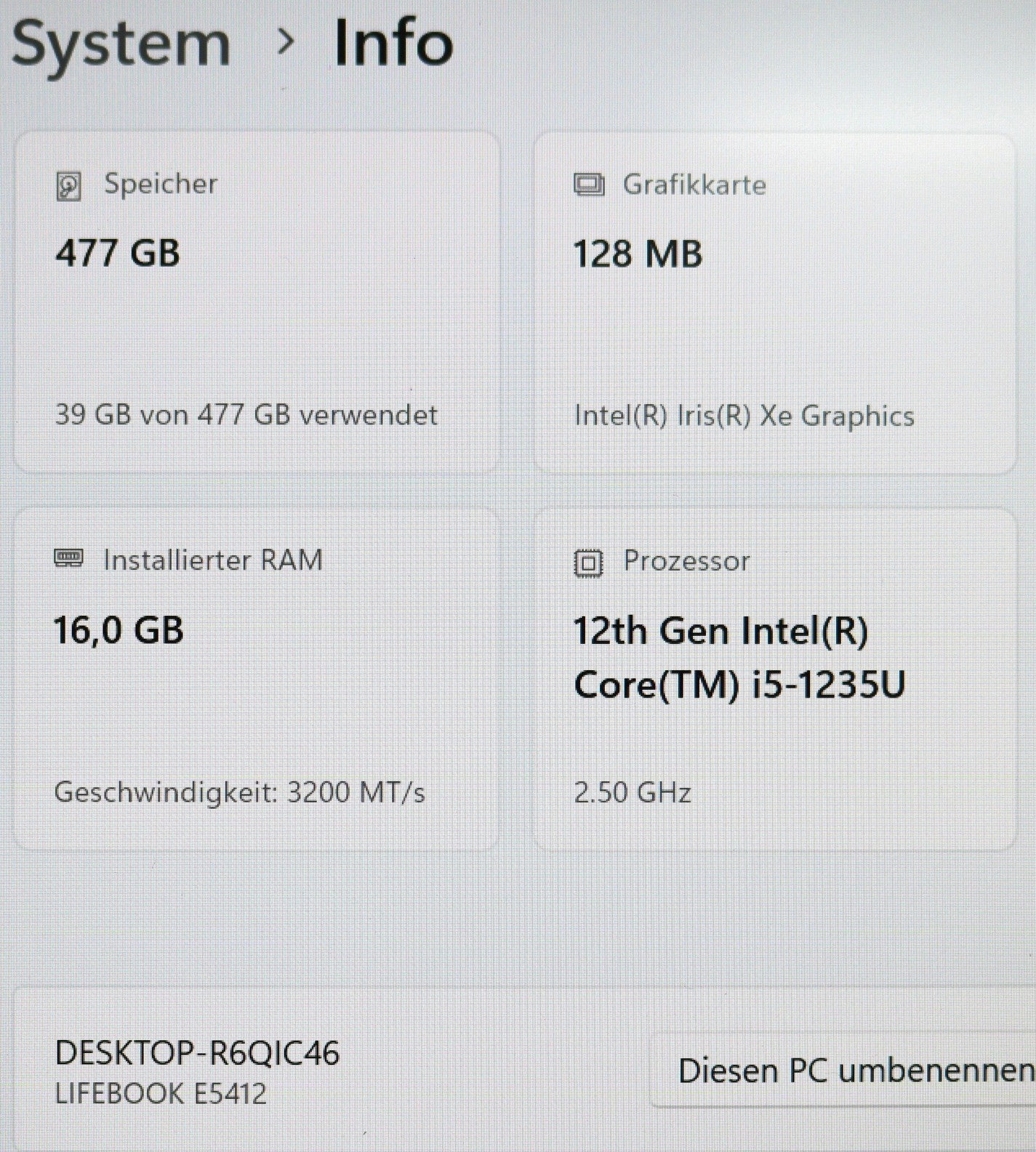Click the DESKTOP-R6QIC46 device name
The width and height of the screenshot is (1036, 1152).
[197, 1052]
